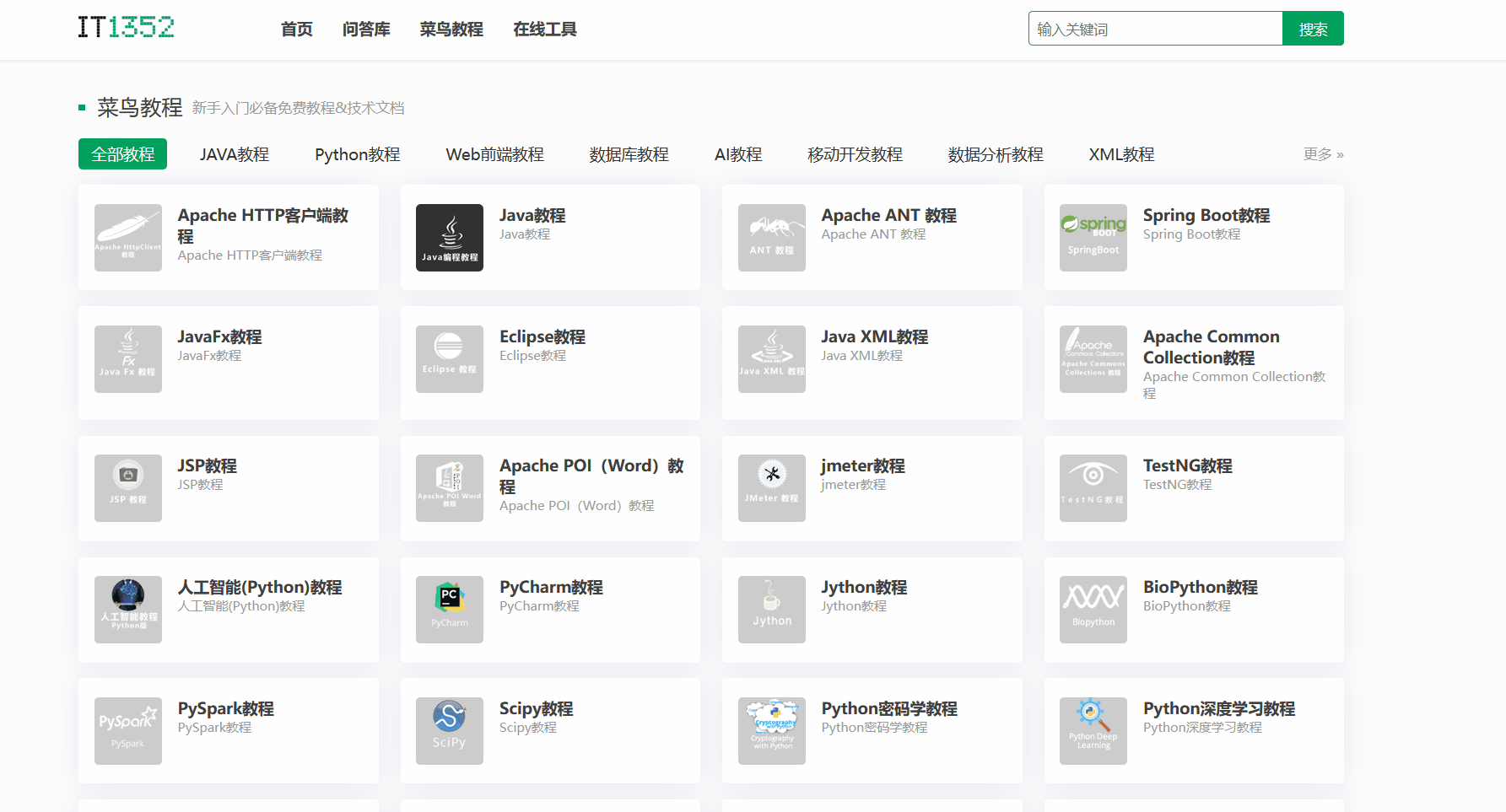Click the PyCharm logo icon
1506x812 pixels.
point(450,610)
